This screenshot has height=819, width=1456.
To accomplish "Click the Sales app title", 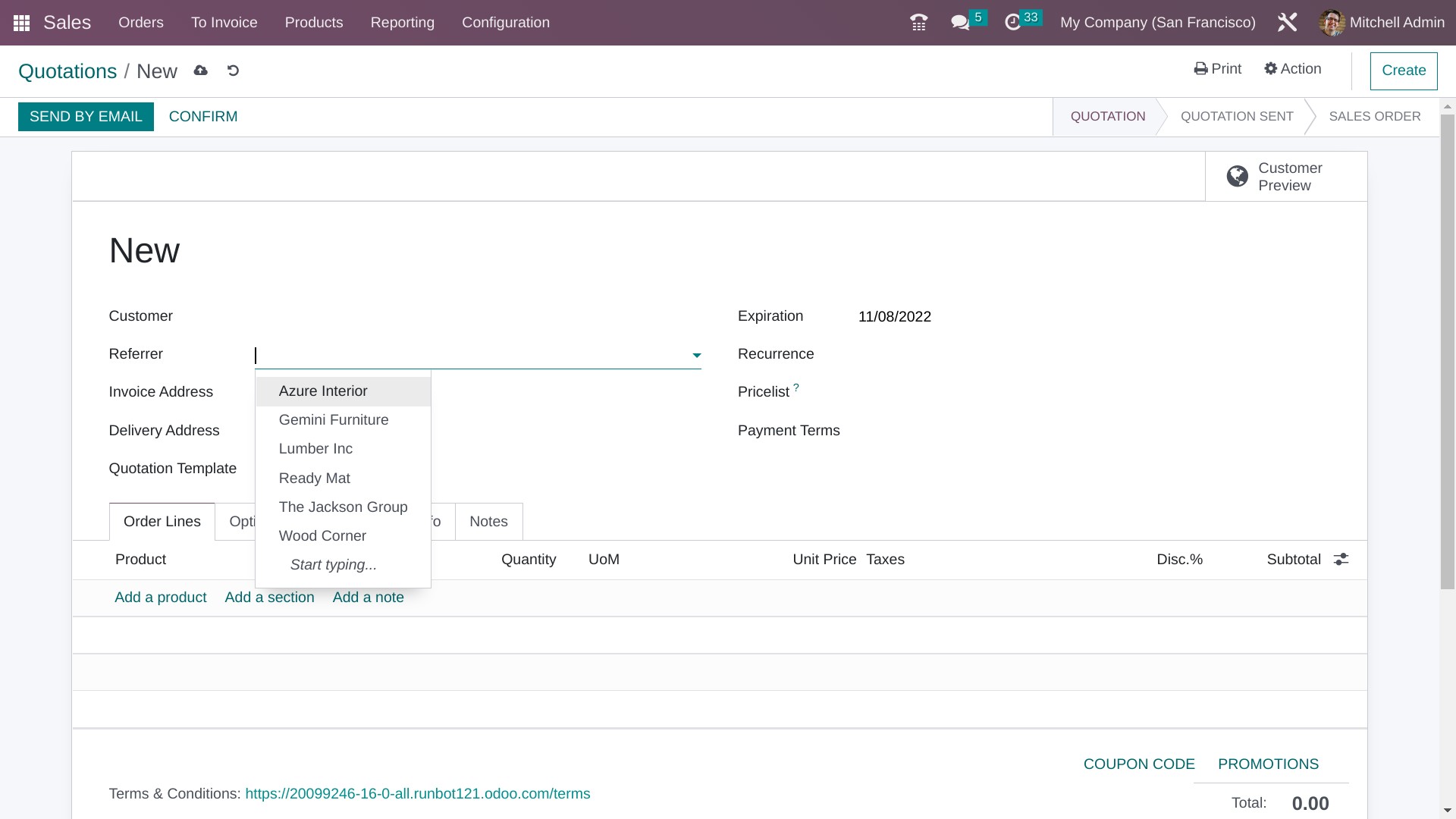I will [67, 23].
